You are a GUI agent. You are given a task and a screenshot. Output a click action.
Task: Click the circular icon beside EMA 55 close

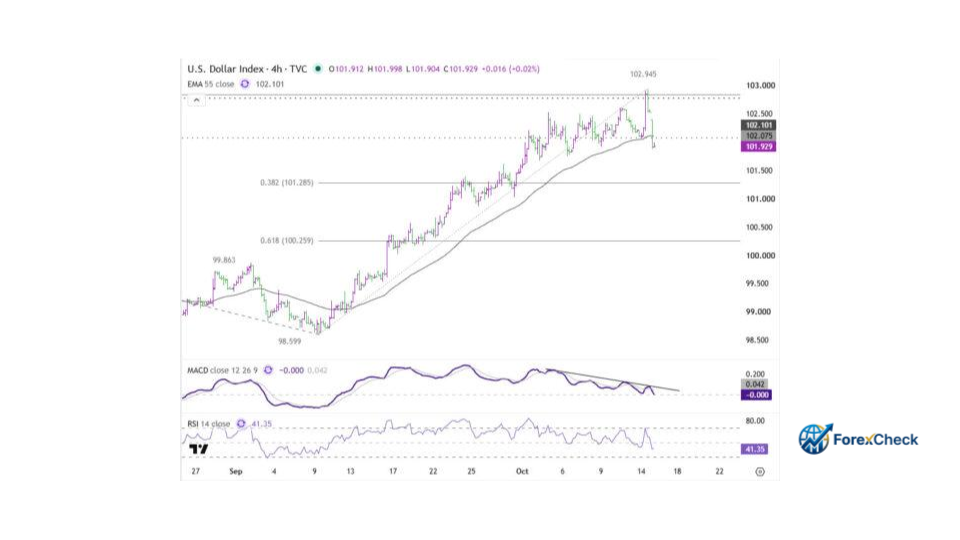[x=245, y=84]
